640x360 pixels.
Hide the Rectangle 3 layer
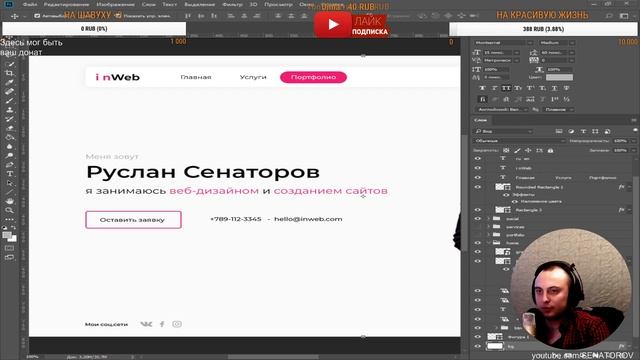(478, 210)
